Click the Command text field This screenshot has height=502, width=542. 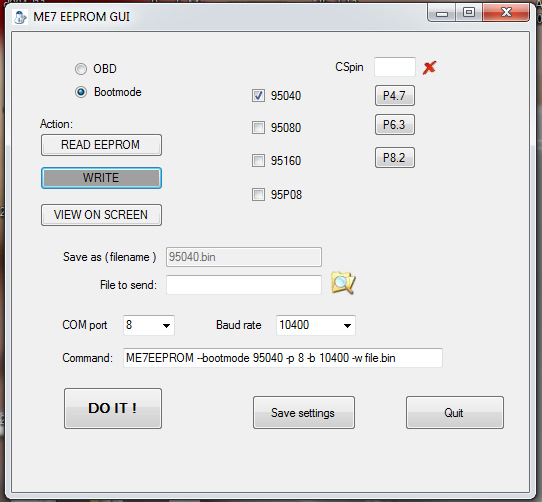click(x=283, y=358)
